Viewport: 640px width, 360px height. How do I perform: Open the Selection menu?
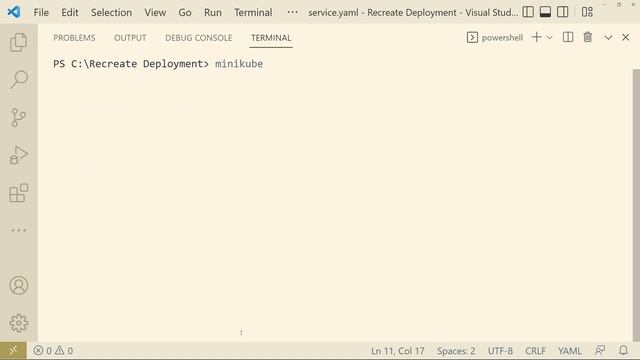tap(111, 12)
